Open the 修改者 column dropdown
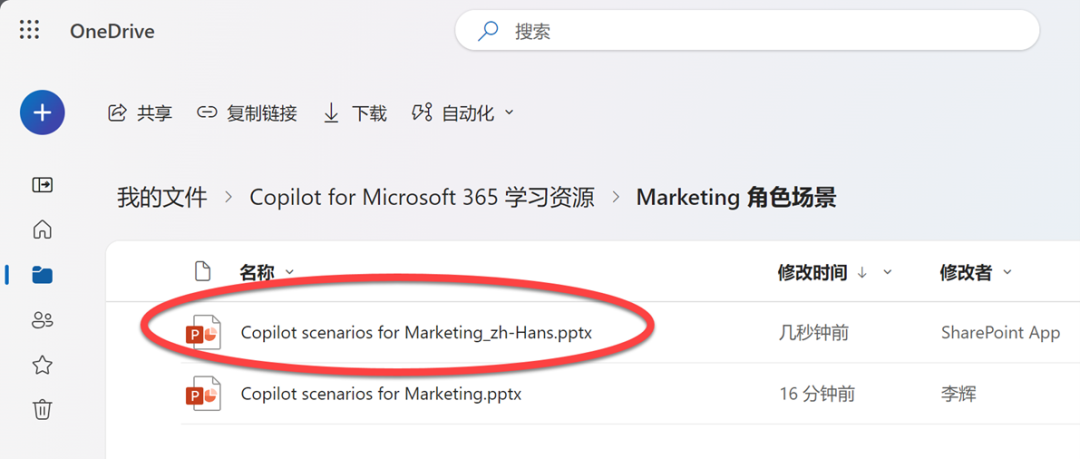The width and height of the screenshot is (1080, 459). coord(975,272)
